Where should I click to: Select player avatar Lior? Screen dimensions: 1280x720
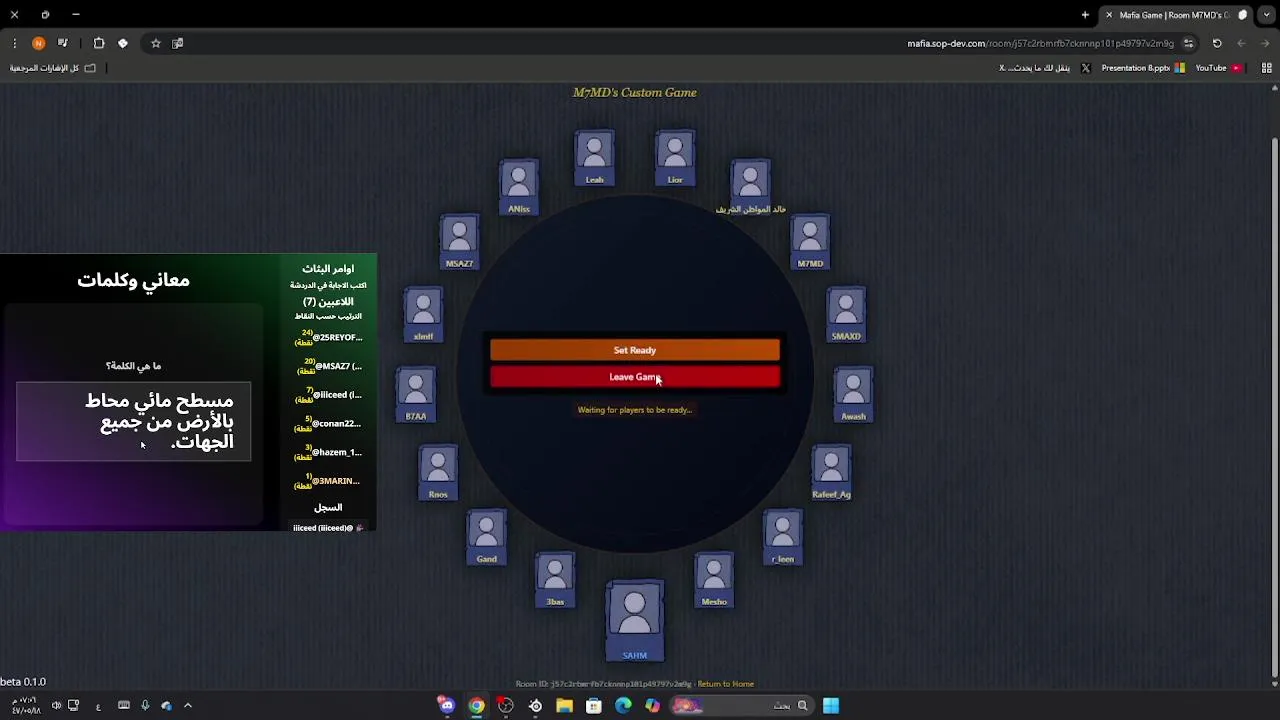pos(675,158)
